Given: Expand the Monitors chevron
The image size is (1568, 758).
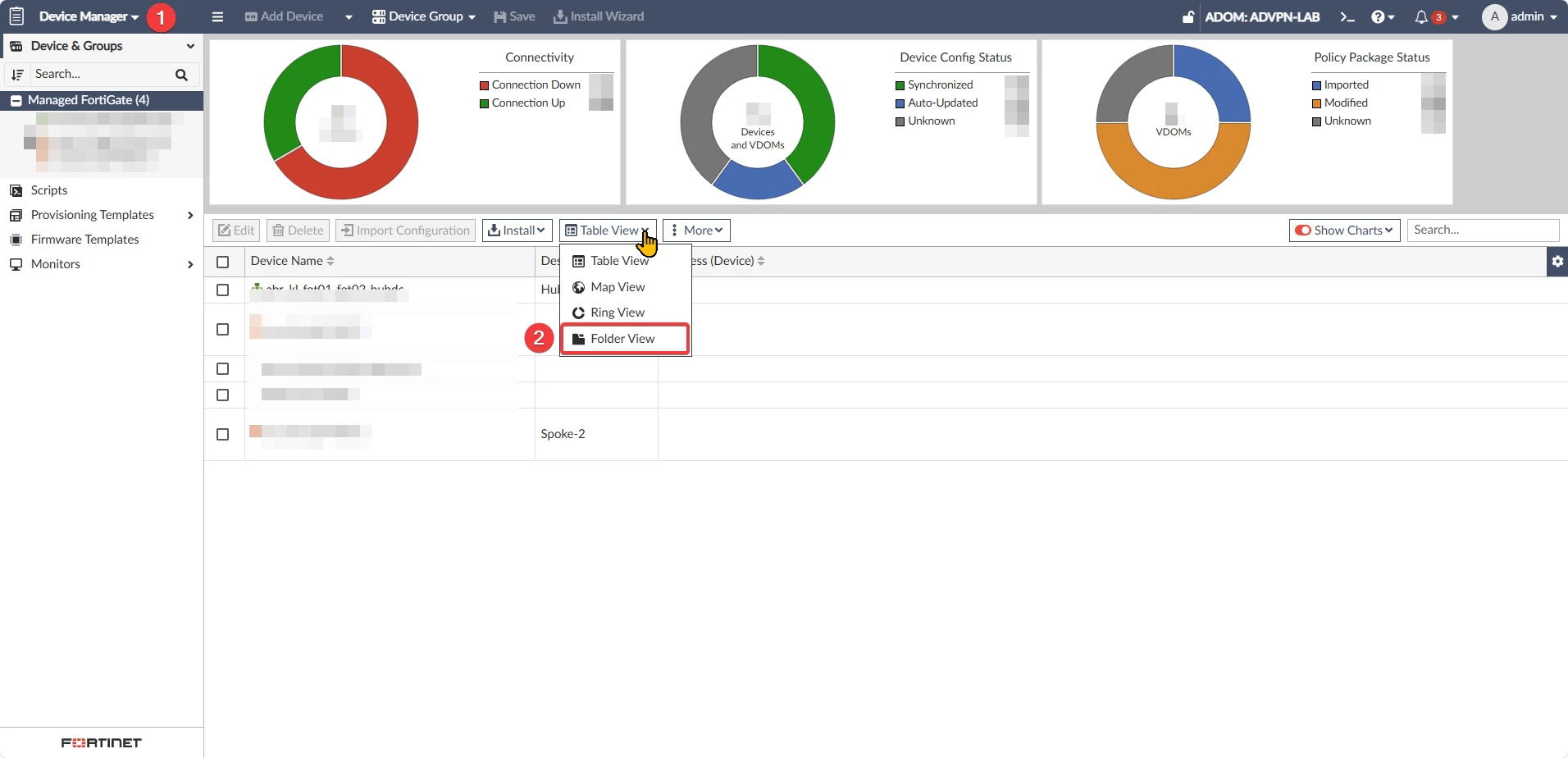Looking at the screenshot, I should 190,264.
